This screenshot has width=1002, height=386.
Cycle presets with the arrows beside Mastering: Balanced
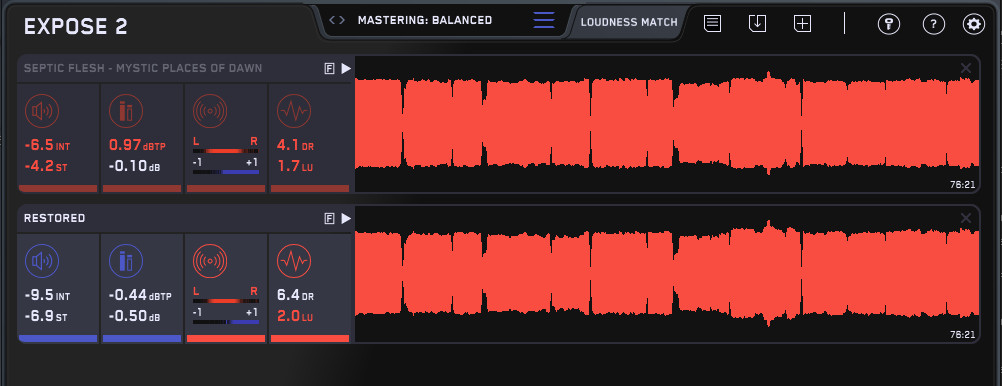(x=337, y=20)
